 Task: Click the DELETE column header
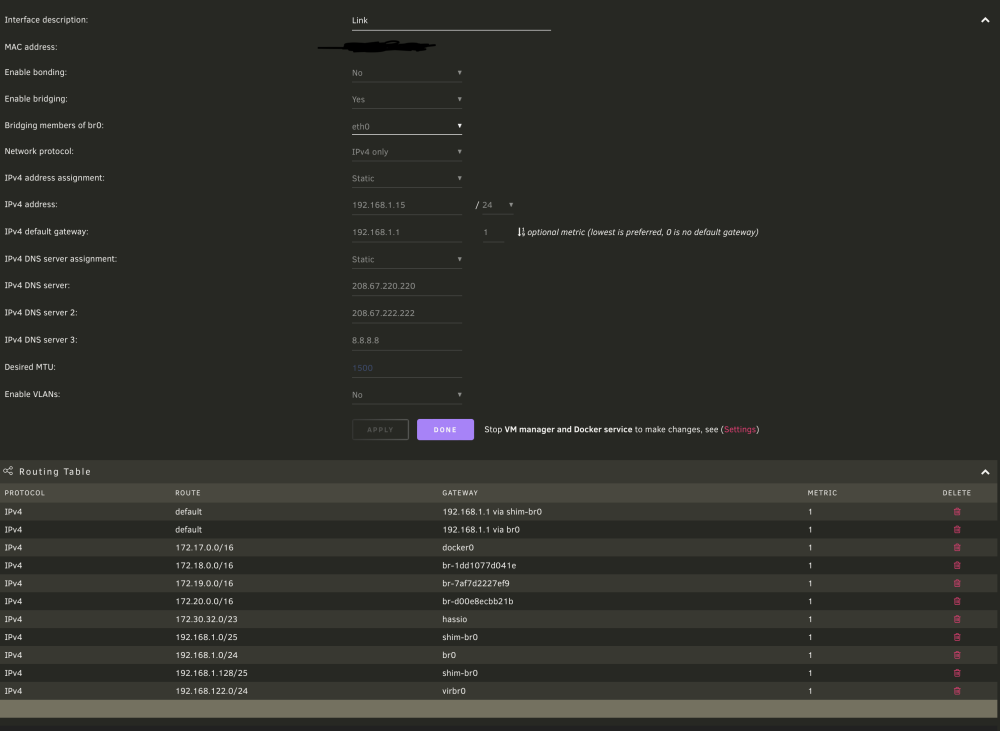click(x=957, y=493)
